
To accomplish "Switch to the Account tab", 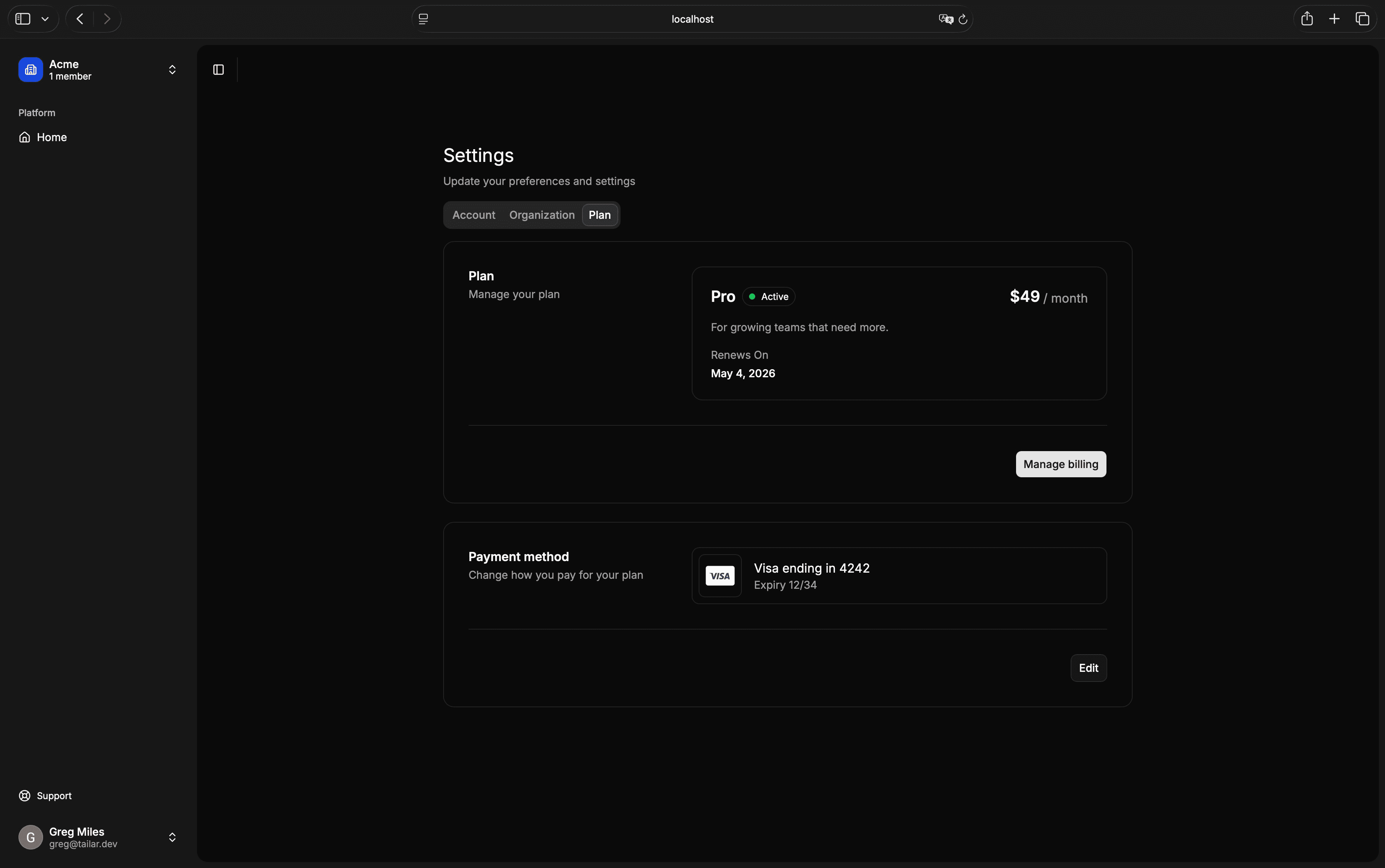I will point(473,215).
